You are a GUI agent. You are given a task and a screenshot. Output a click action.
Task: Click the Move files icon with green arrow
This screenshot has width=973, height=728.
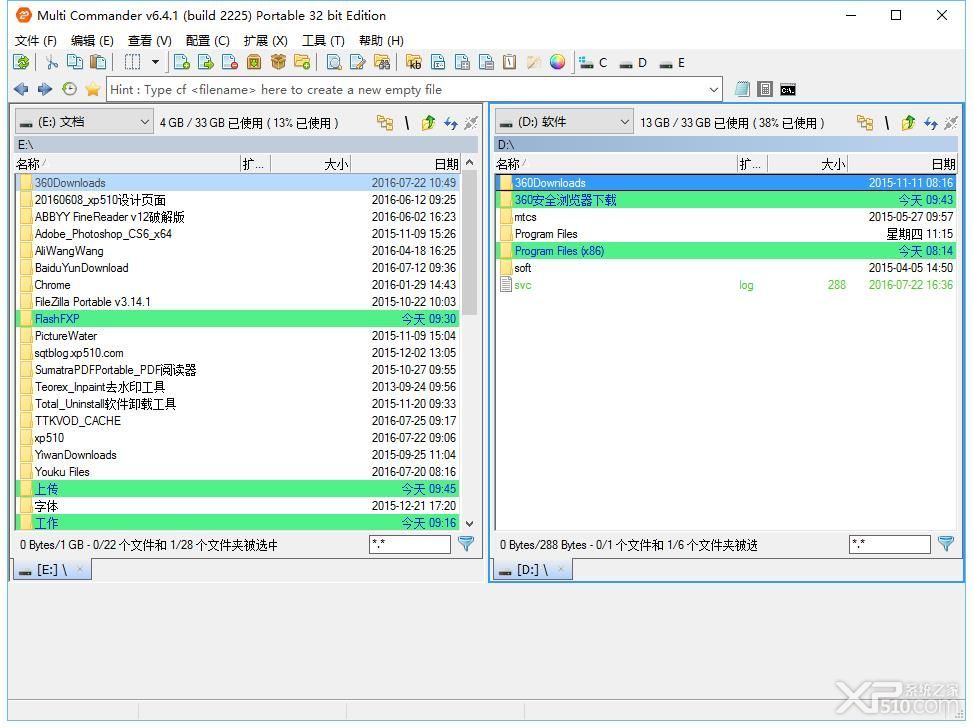[x=205, y=62]
